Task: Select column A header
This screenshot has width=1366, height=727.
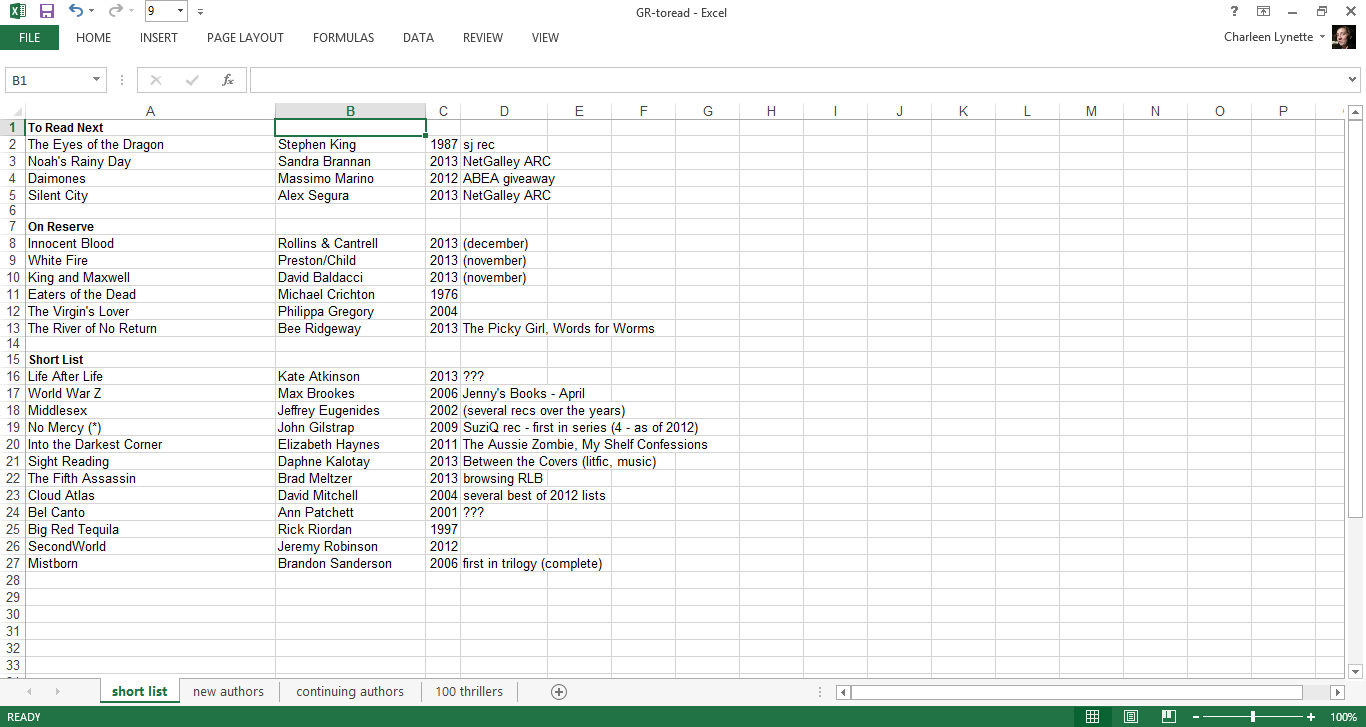Action: pos(150,111)
